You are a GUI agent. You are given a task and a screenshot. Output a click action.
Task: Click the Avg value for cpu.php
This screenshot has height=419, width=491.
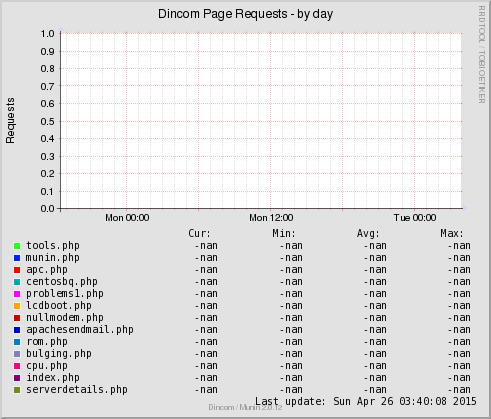coord(375,366)
